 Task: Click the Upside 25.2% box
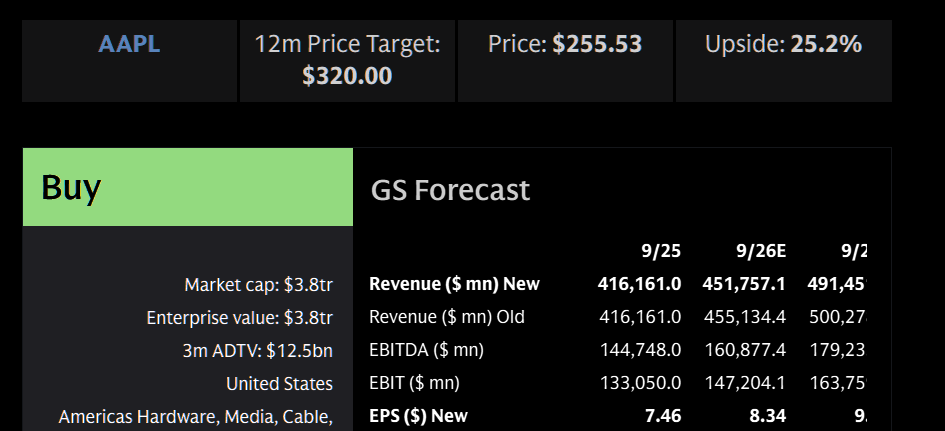pyautogui.click(x=783, y=45)
